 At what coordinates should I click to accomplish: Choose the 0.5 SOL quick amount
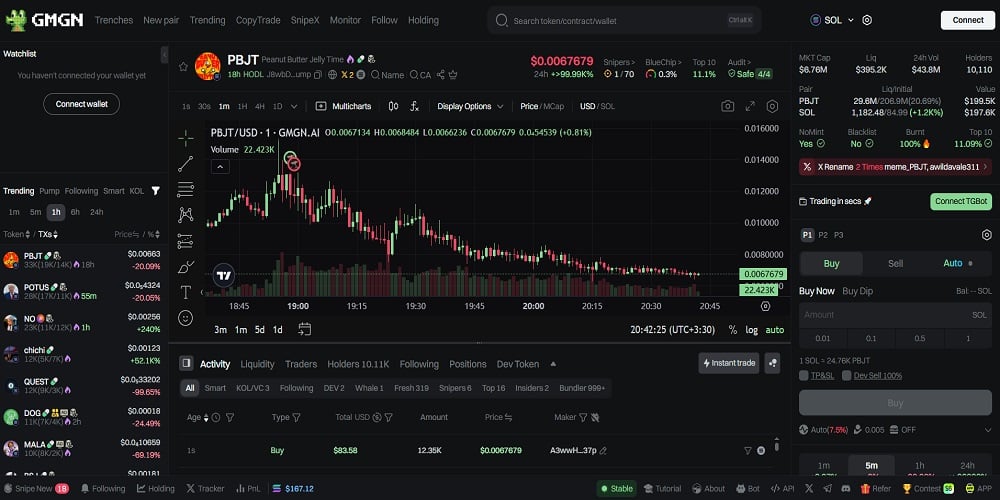(x=919, y=338)
